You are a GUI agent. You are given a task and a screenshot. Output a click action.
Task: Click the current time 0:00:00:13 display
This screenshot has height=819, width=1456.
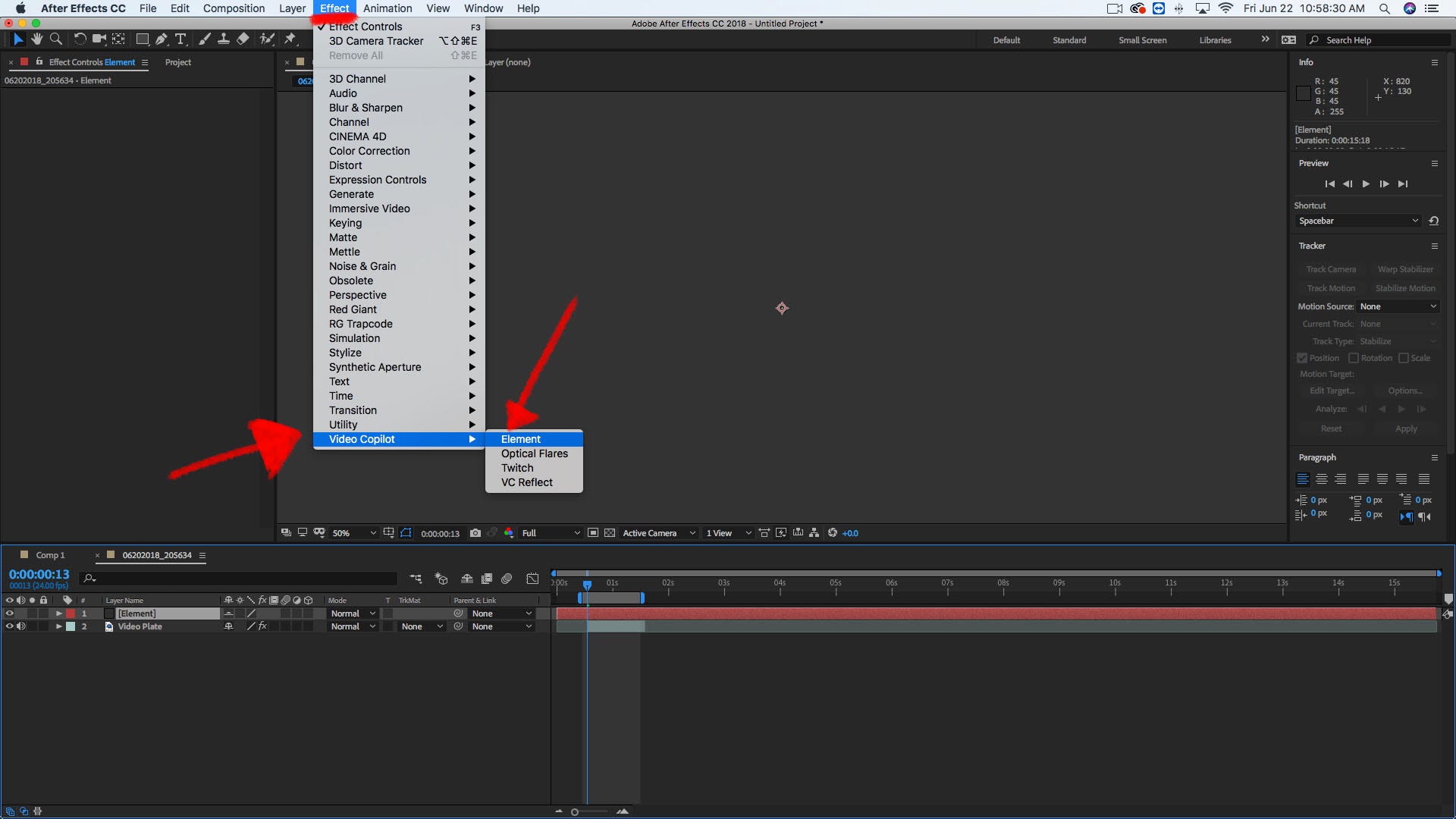[39, 574]
